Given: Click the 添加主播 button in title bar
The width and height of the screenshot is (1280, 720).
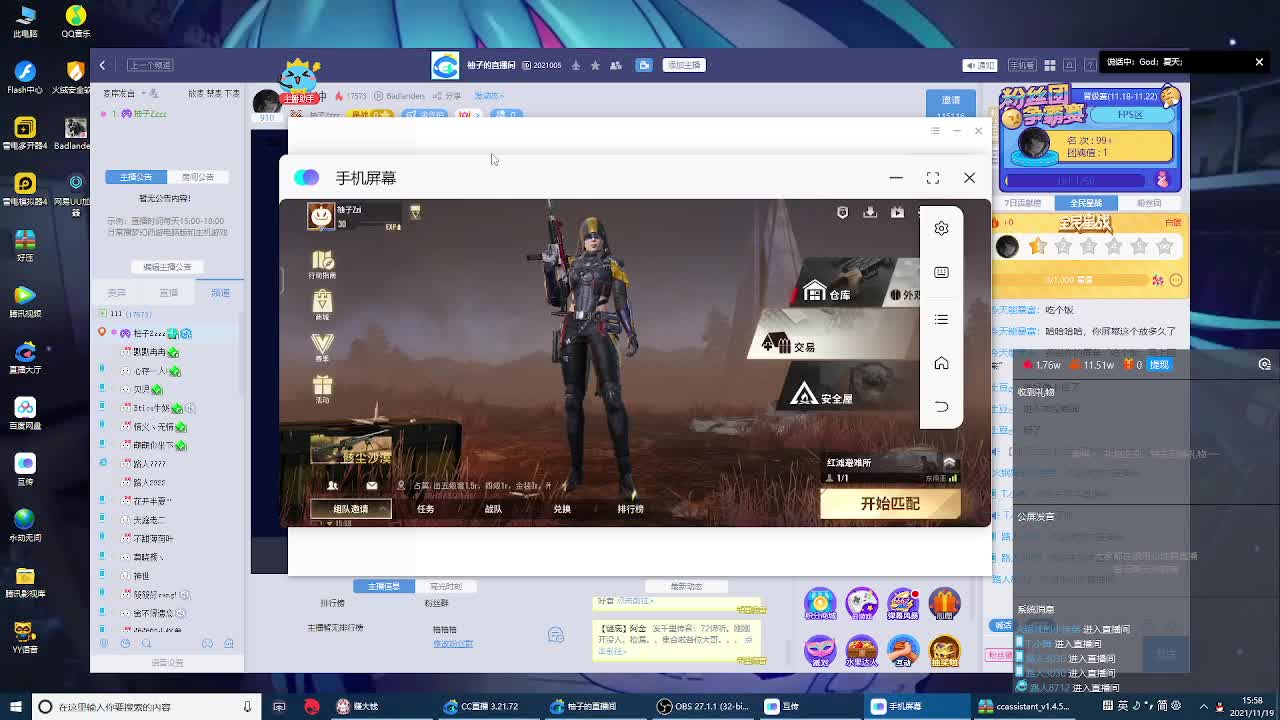Looking at the screenshot, I should [684, 65].
